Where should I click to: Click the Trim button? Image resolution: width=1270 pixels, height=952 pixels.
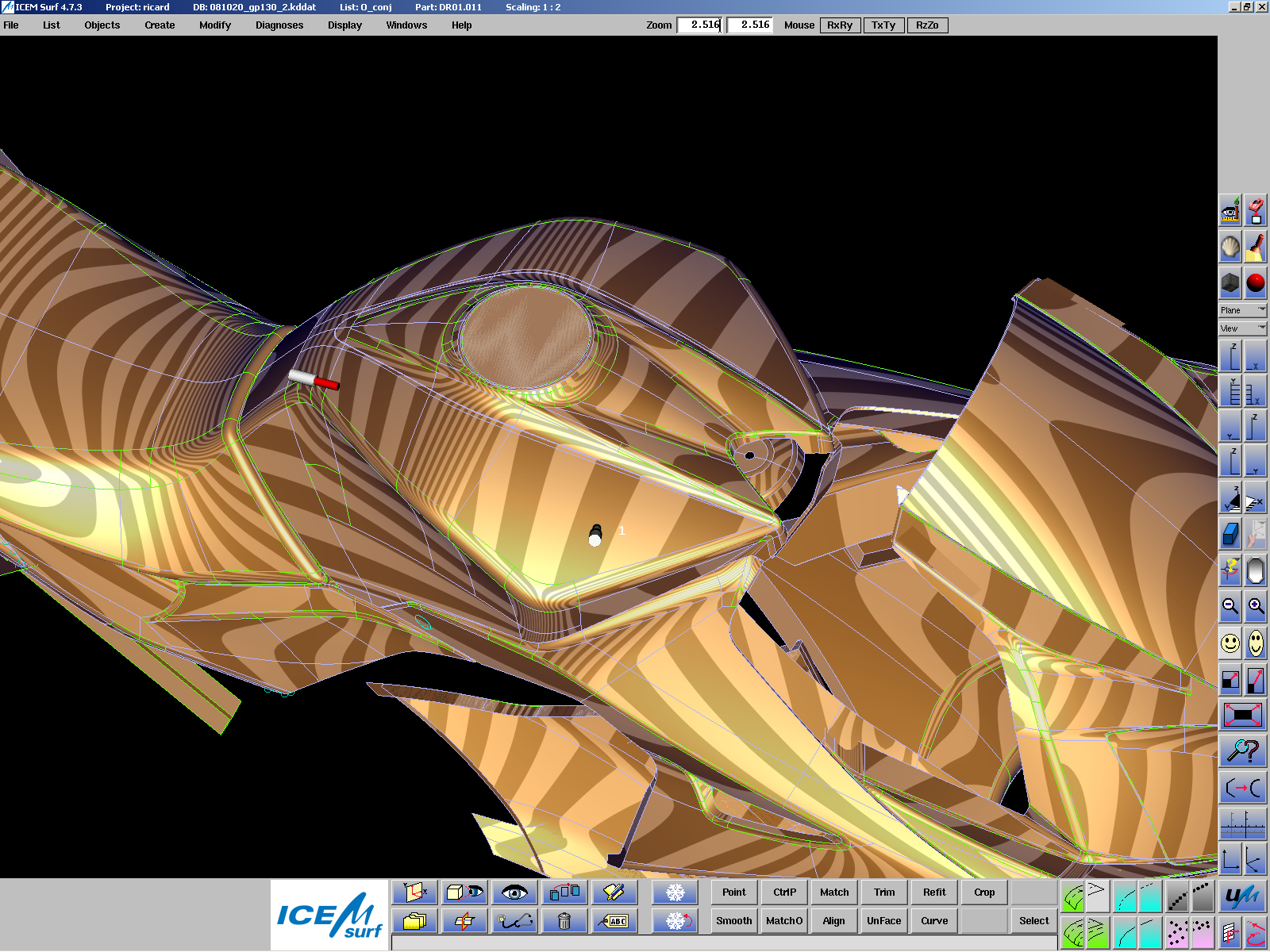tap(884, 892)
